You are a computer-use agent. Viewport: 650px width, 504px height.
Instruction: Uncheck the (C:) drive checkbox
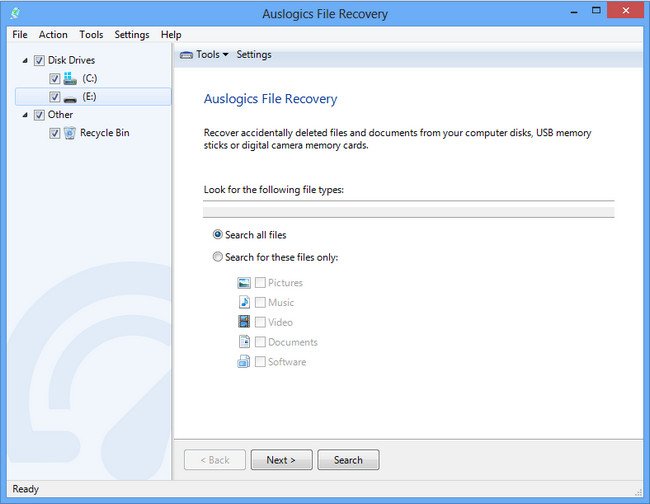click(x=54, y=79)
